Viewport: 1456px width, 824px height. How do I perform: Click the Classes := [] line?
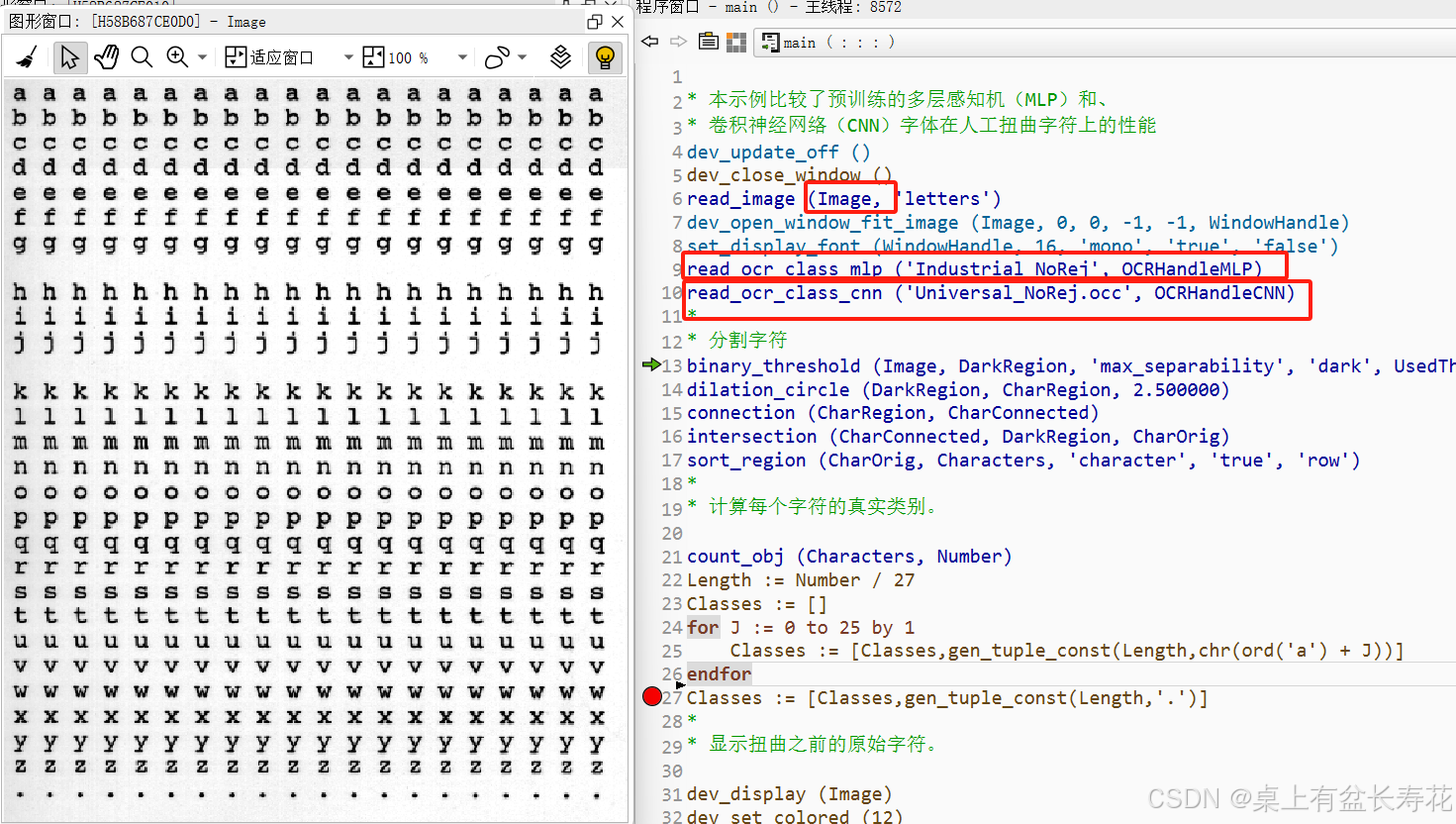pyautogui.click(x=756, y=604)
